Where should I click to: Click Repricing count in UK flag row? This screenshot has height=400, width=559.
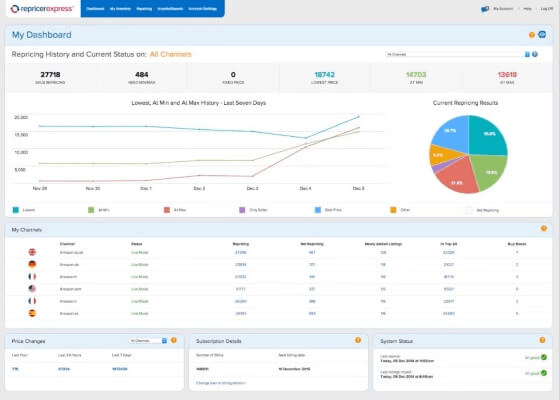241,252
